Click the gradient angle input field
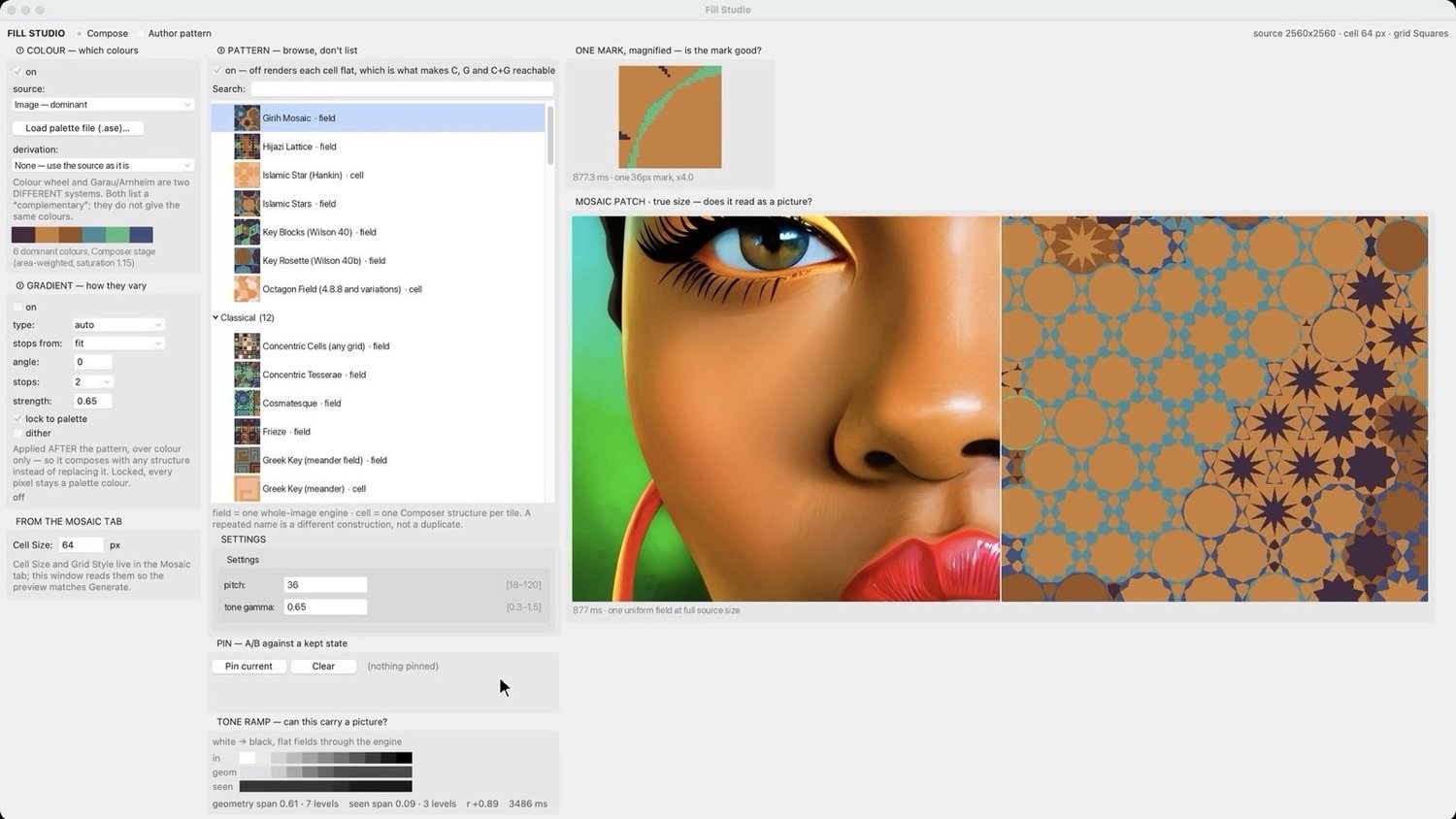Viewport: 1456px width, 819px height. [92, 362]
